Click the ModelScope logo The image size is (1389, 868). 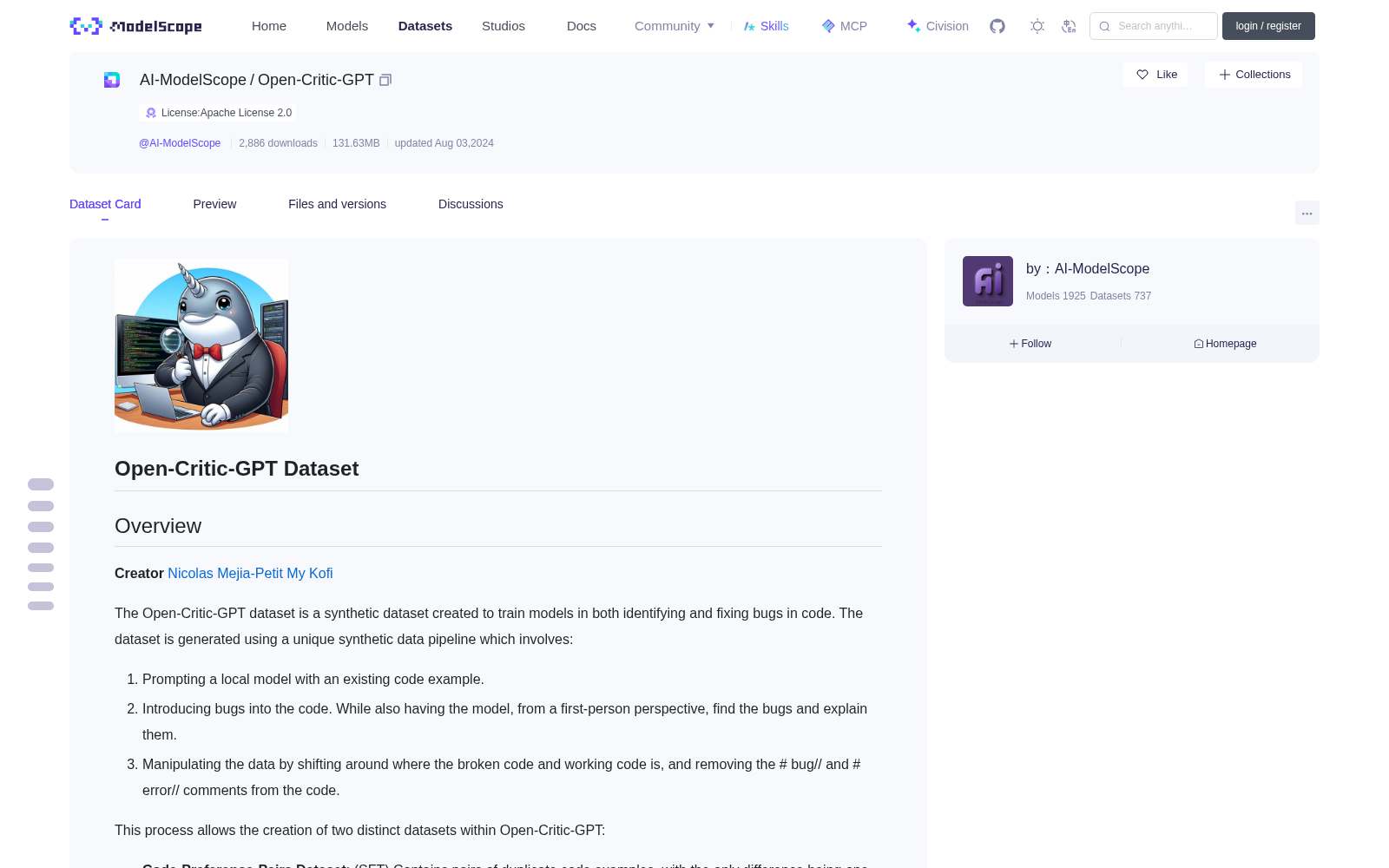tap(136, 26)
